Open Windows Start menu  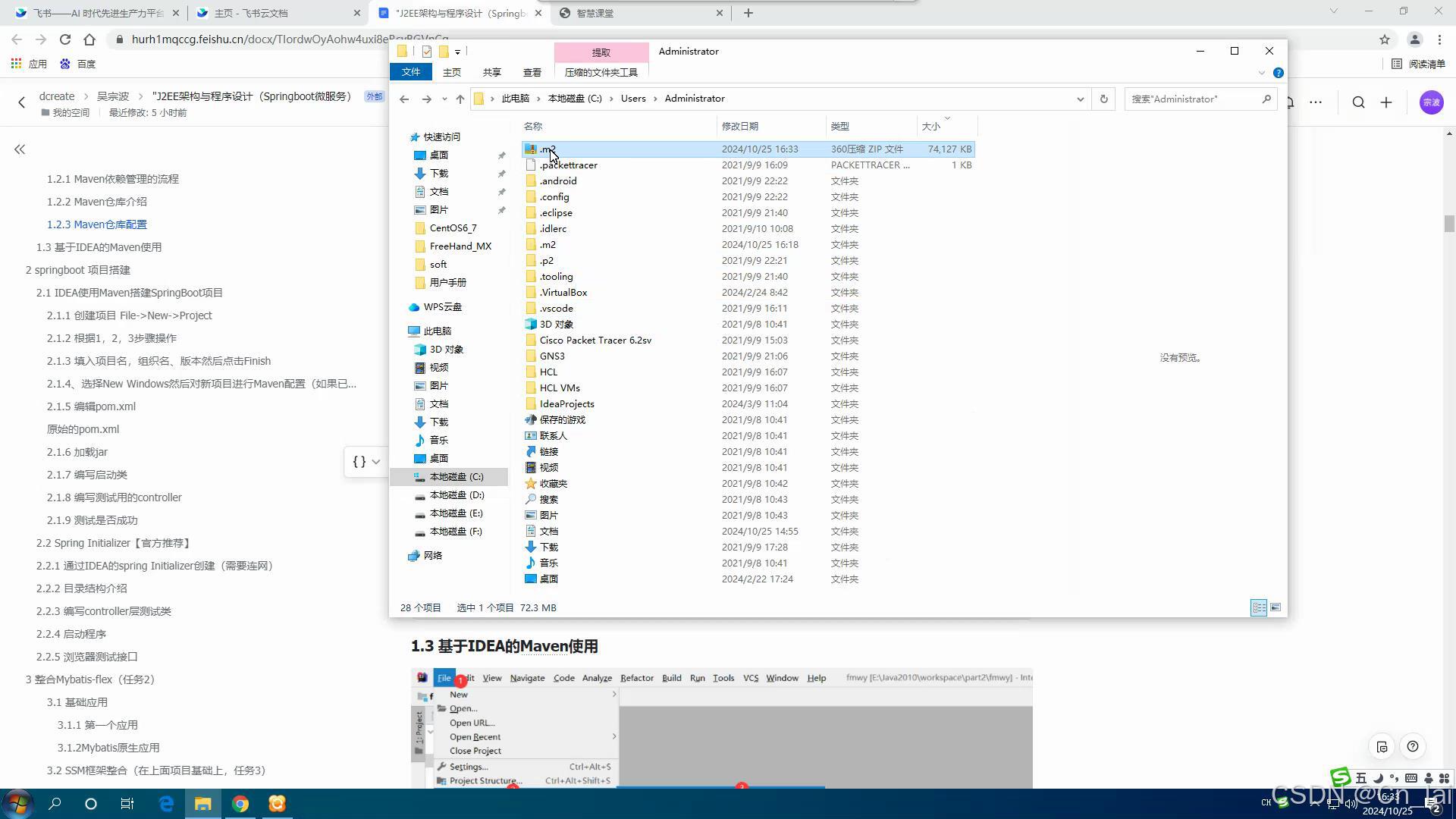(18, 804)
